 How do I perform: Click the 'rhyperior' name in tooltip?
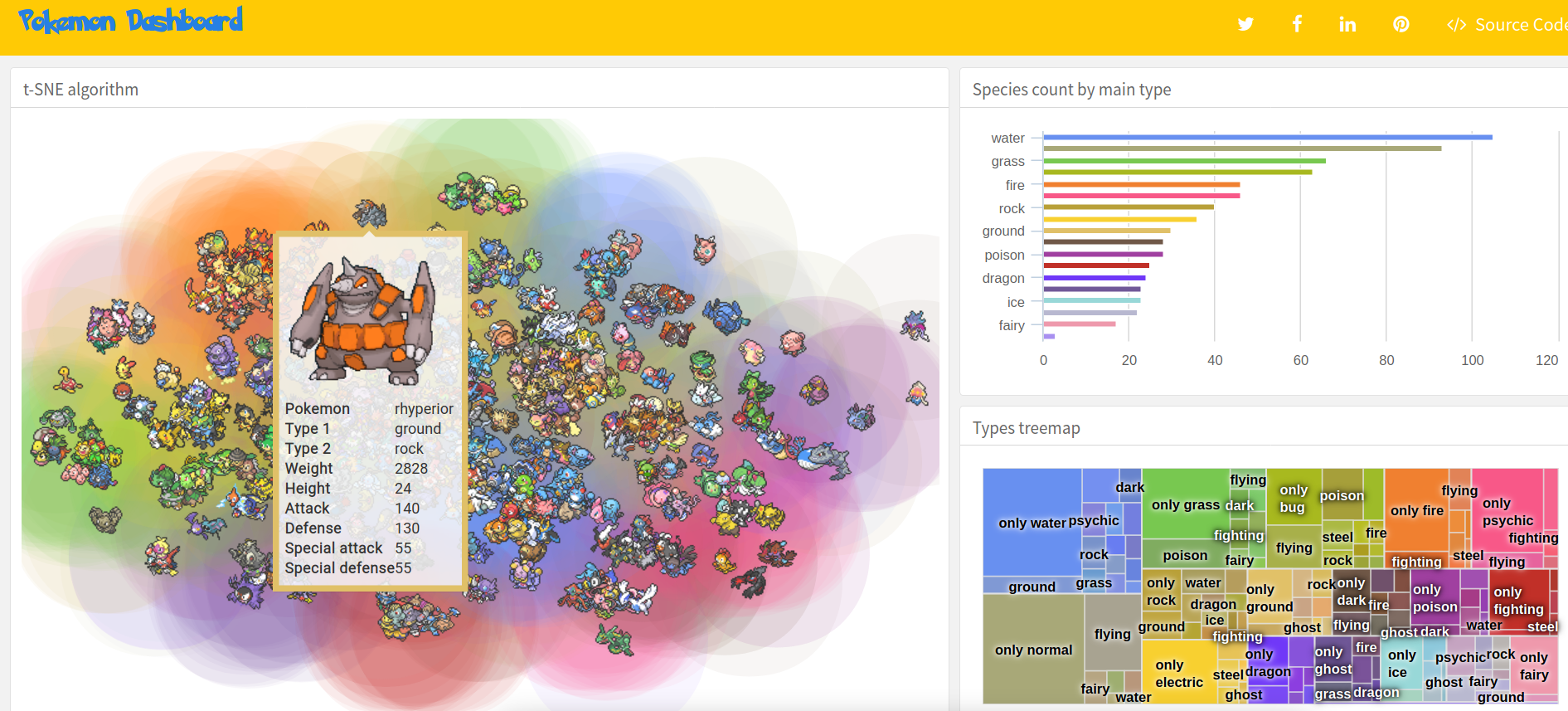tap(424, 408)
